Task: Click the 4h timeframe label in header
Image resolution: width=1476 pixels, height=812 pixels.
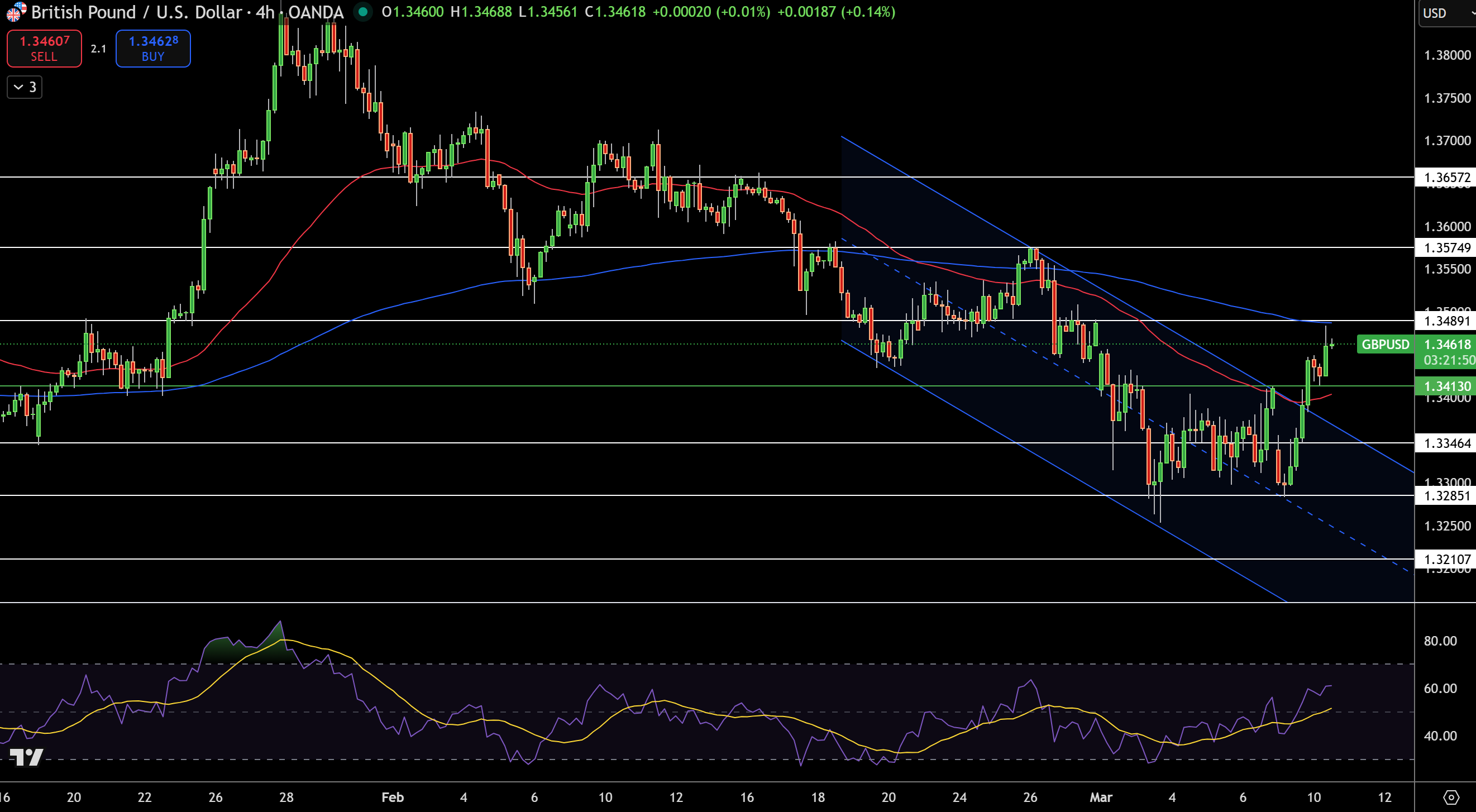Action: [265, 12]
